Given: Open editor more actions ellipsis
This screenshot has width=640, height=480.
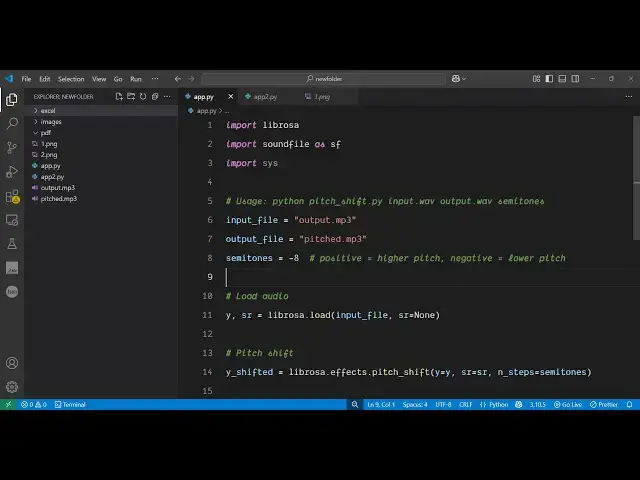Looking at the screenshot, I should pos(629,96).
